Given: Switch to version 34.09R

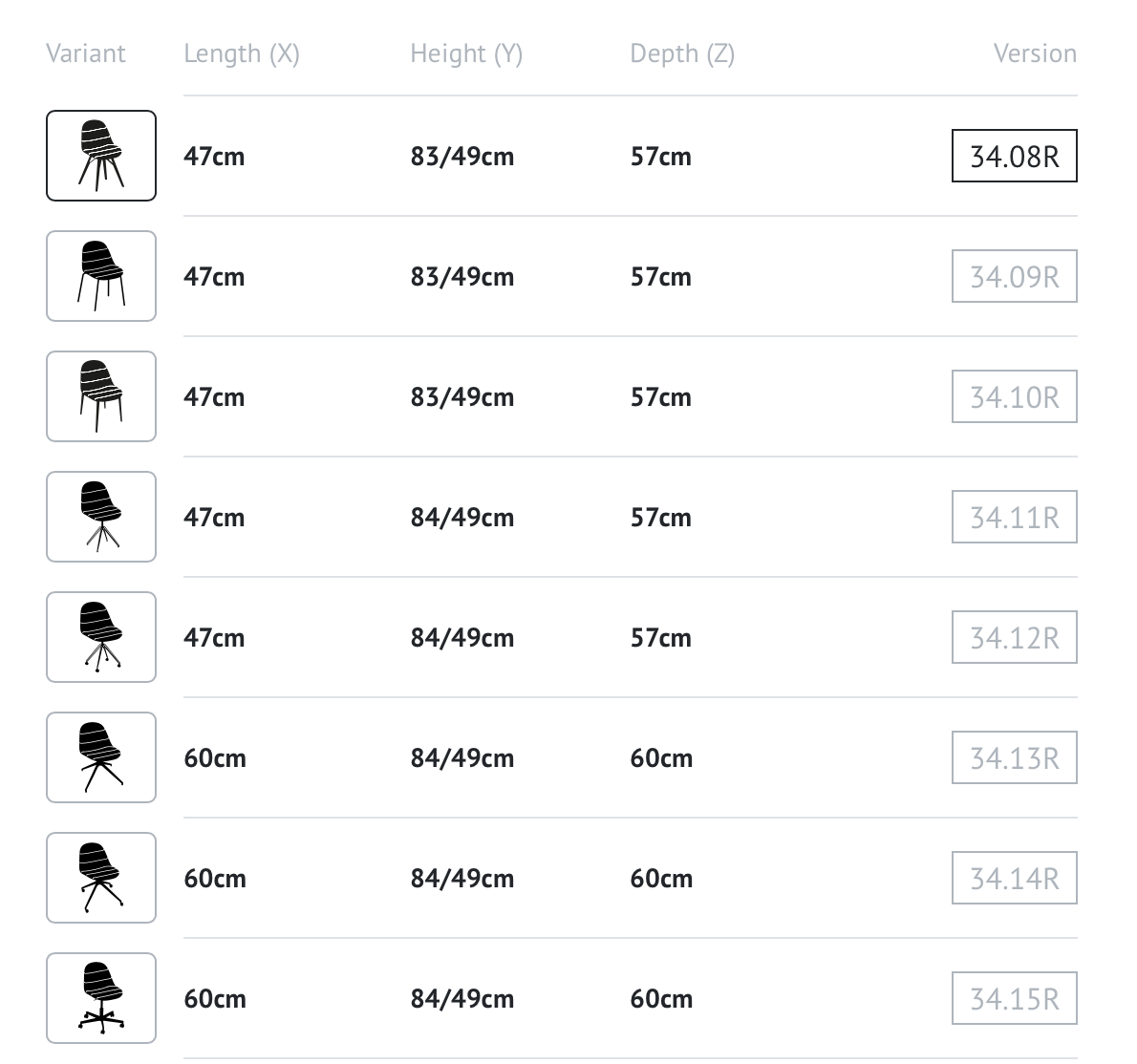Looking at the screenshot, I should (1015, 276).
